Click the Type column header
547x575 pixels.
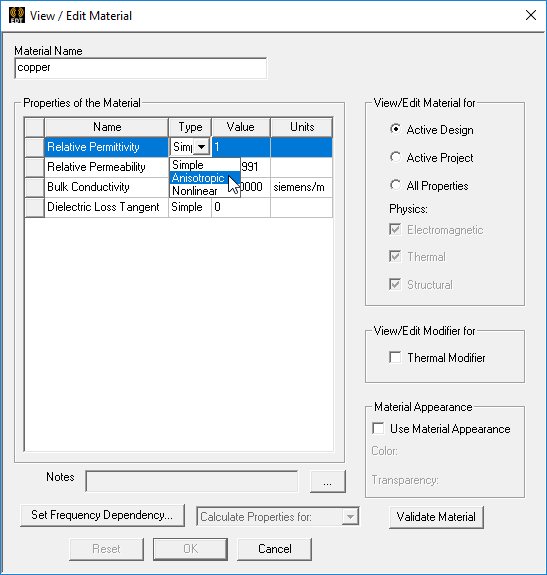point(190,127)
